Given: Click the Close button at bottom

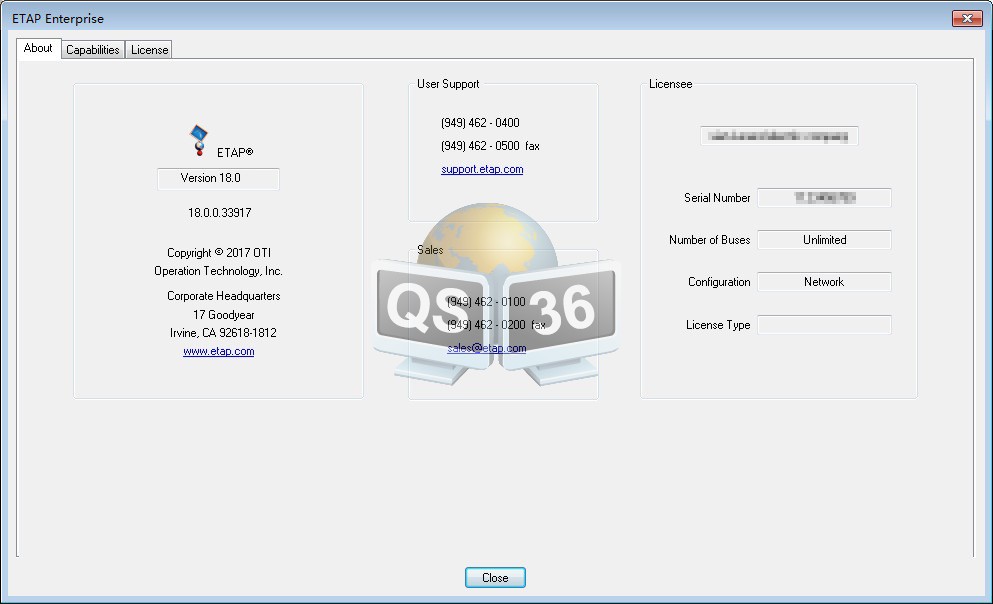Looking at the screenshot, I should (x=495, y=577).
